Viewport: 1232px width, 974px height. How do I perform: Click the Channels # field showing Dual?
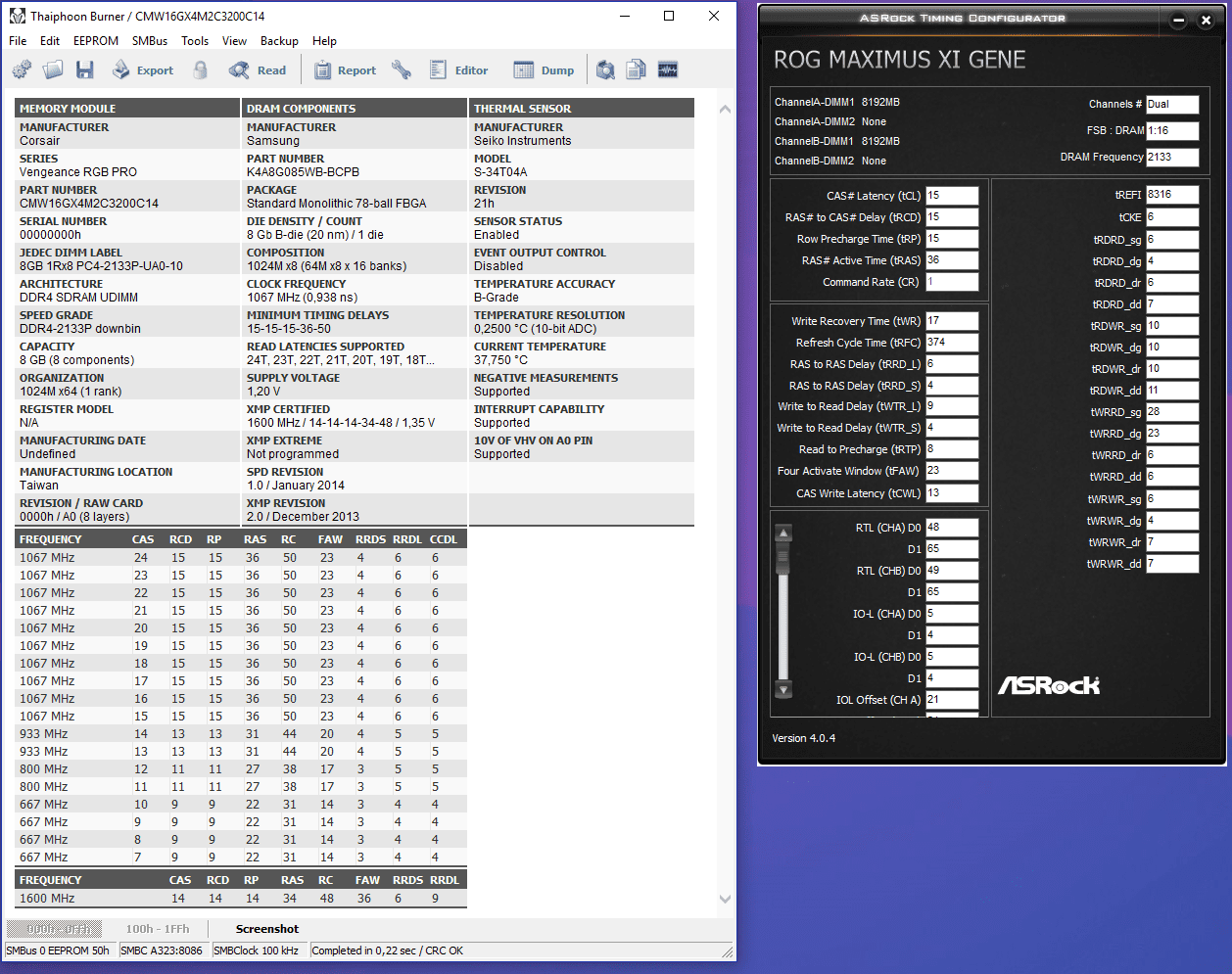coord(1172,104)
